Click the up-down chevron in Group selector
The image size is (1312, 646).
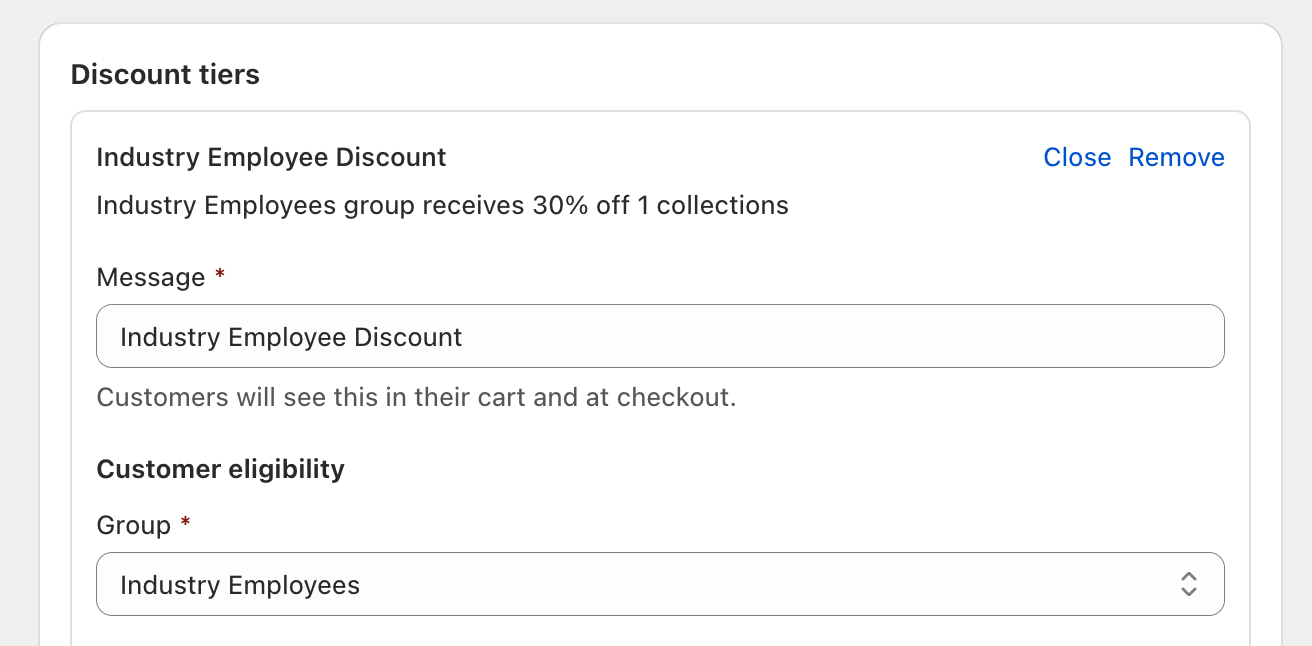point(1188,584)
